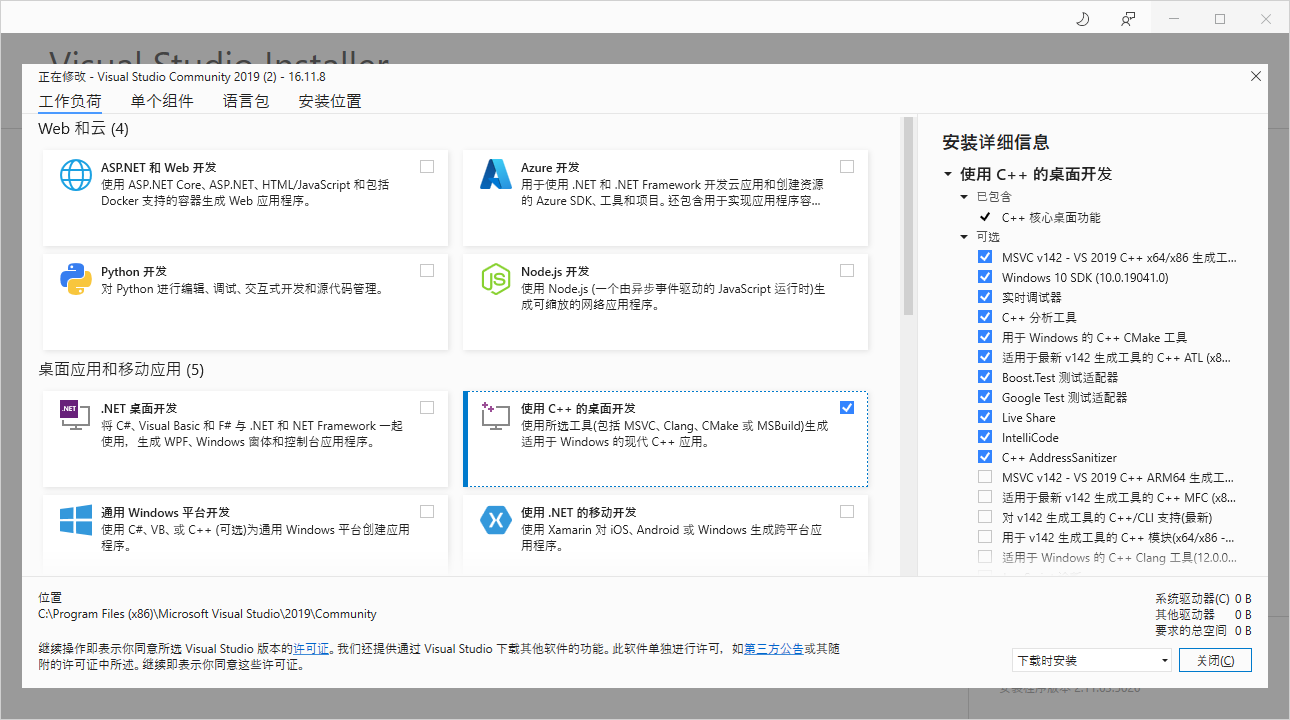This screenshot has width=1290, height=720.
Task: Select the Python 开发 workload card
Action: 245,302
